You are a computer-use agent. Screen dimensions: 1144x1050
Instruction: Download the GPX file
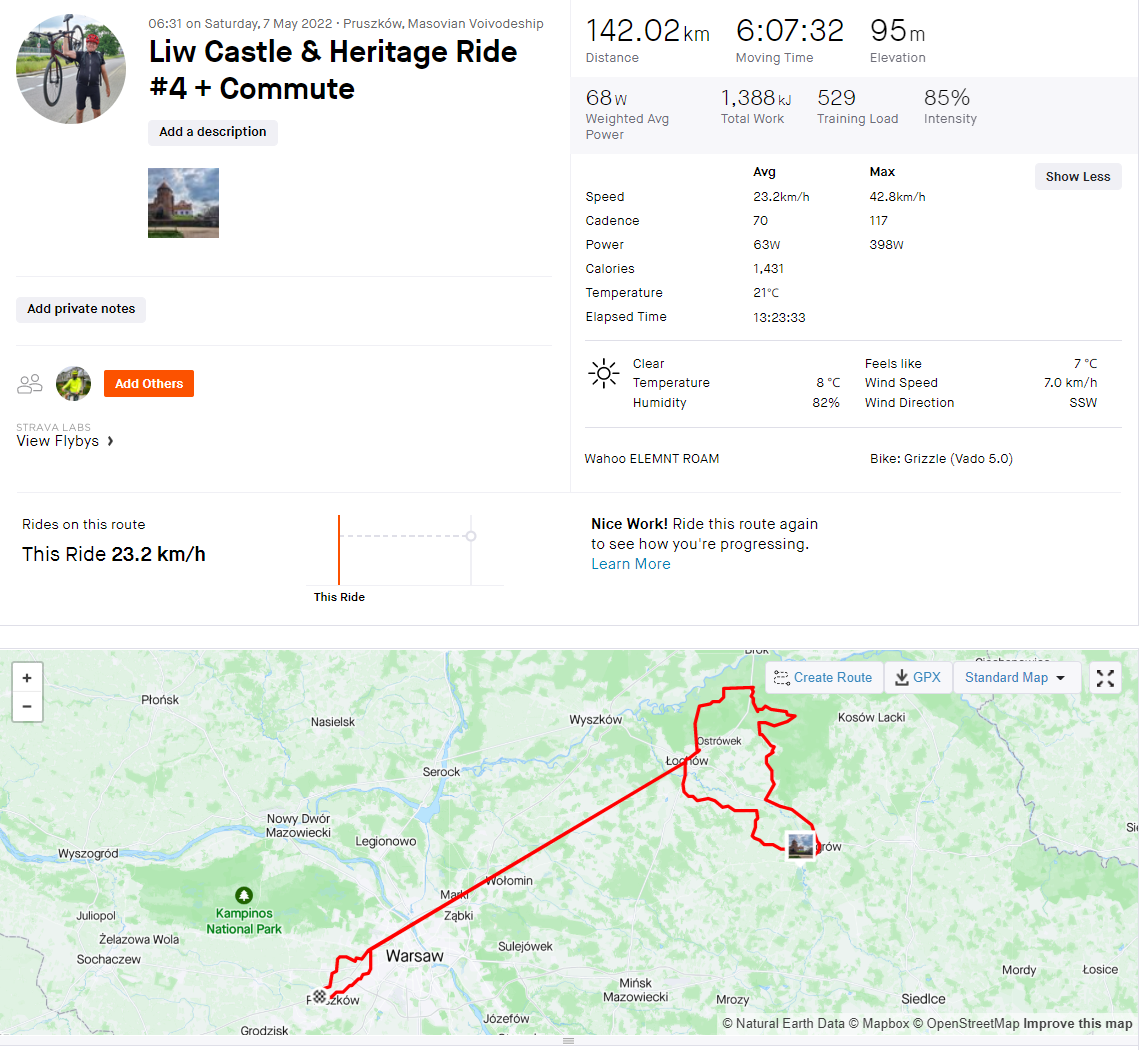point(918,678)
